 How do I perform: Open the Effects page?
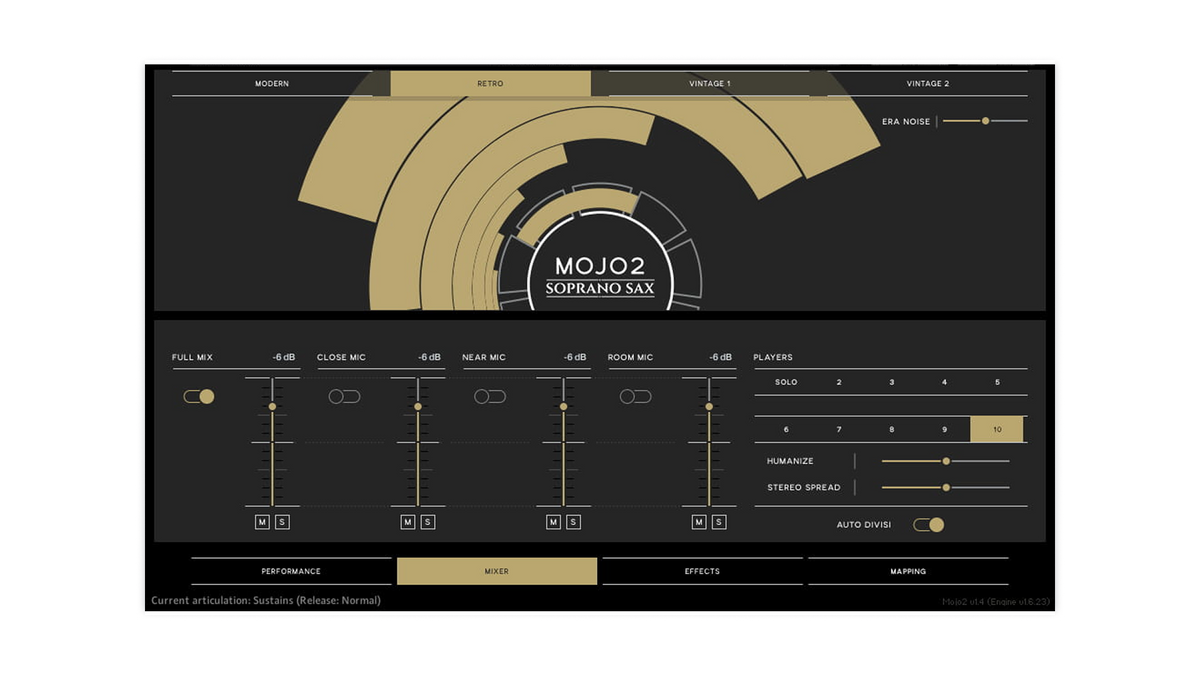pyautogui.click(x=702, y=571)
